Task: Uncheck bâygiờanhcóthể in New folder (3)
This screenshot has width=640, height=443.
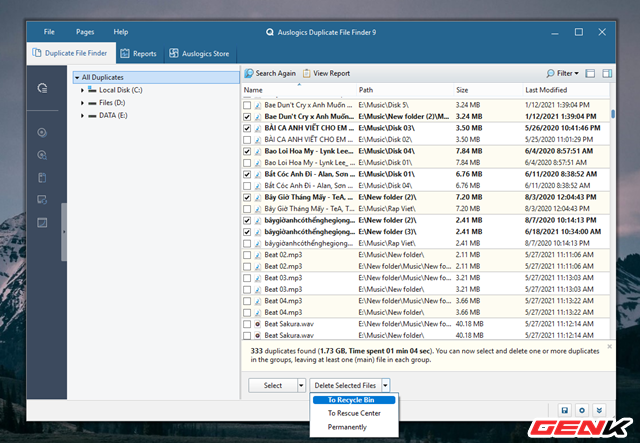Action: [x=247, y=232]
